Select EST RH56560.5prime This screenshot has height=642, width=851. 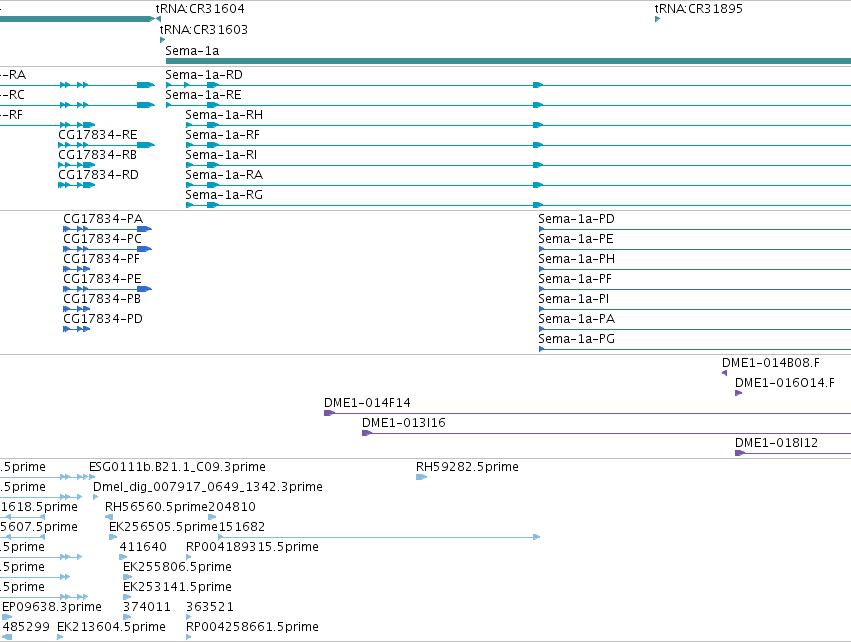157,507
